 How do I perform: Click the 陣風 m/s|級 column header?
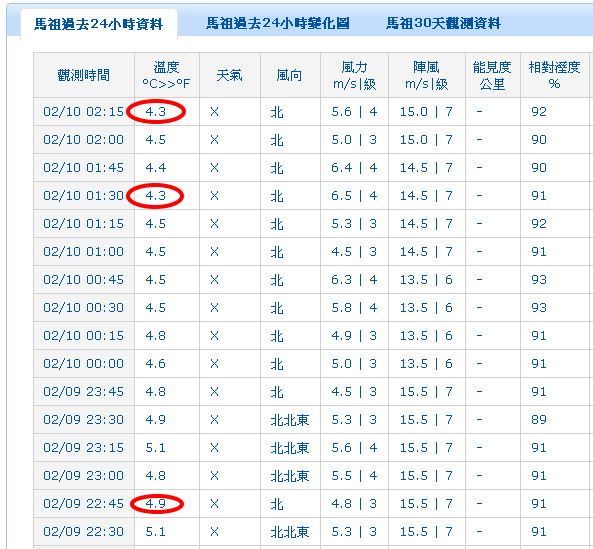(x=427, y=75)
